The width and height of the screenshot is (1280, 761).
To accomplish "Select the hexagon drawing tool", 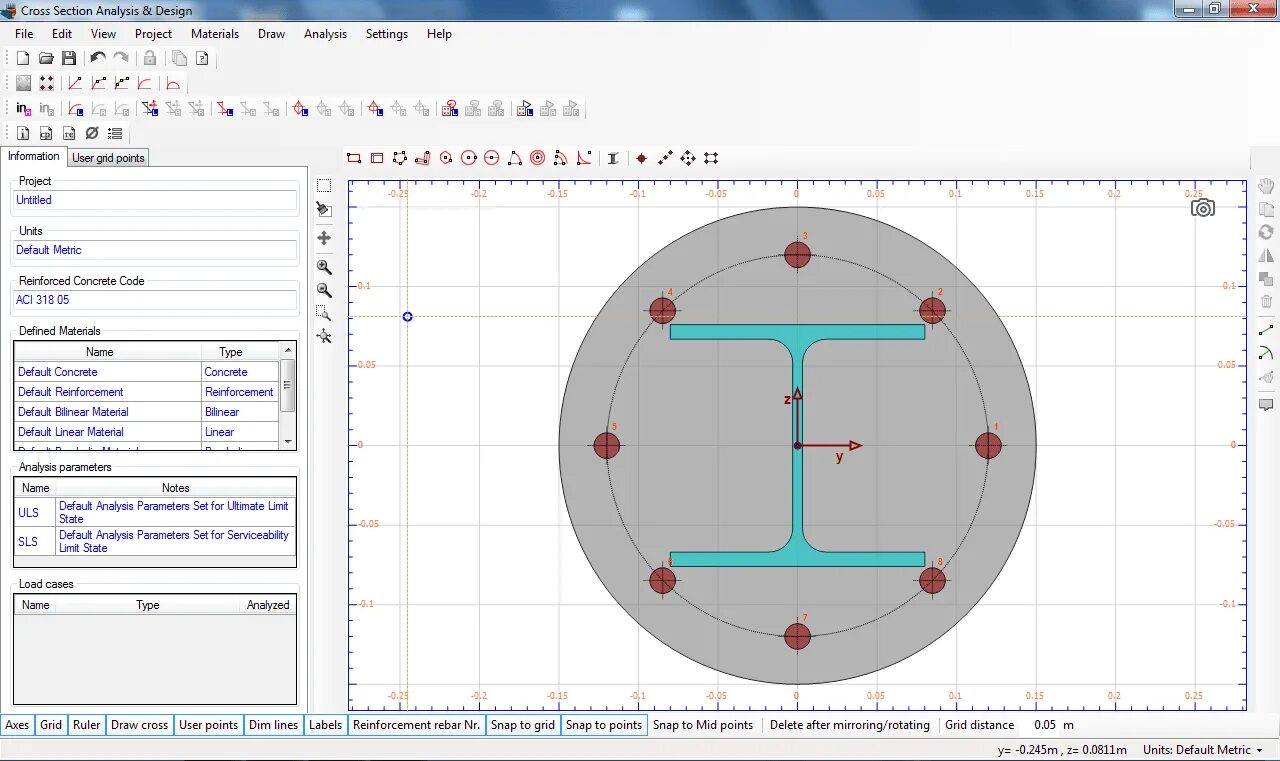I will [446, 158].
